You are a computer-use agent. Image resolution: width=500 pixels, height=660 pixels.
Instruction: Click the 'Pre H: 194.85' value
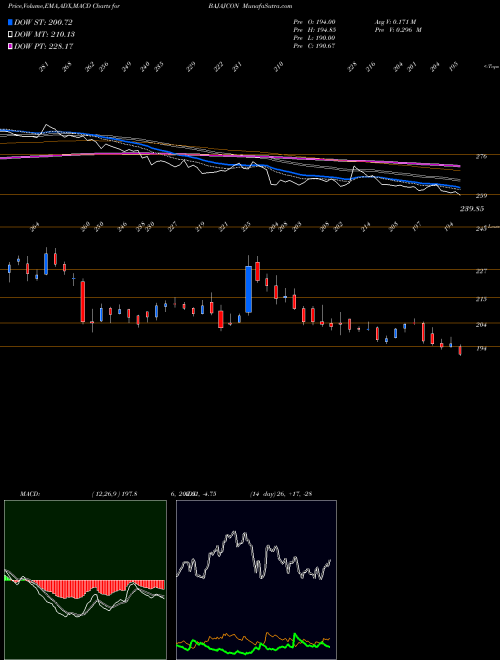click(x=314, y=30)
